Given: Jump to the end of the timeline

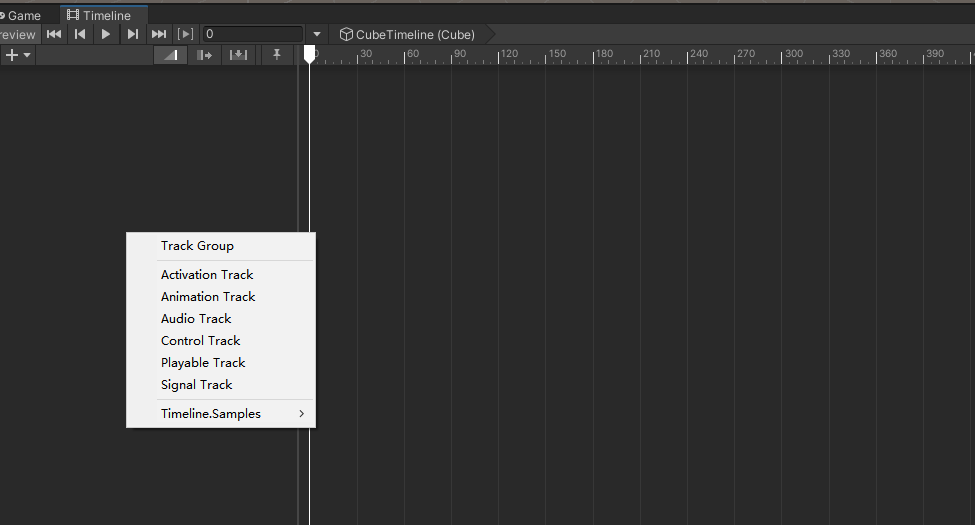Looking at the screenshot, I should pyautogui.click(x=159, y=34).
